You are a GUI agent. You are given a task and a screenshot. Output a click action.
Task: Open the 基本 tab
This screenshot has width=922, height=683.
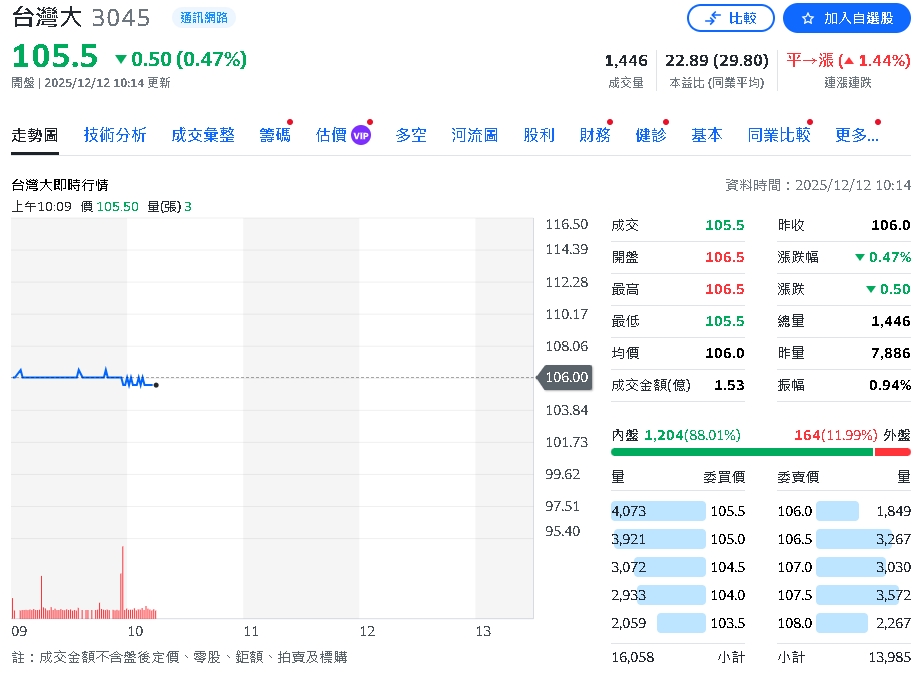coord(706,134)
